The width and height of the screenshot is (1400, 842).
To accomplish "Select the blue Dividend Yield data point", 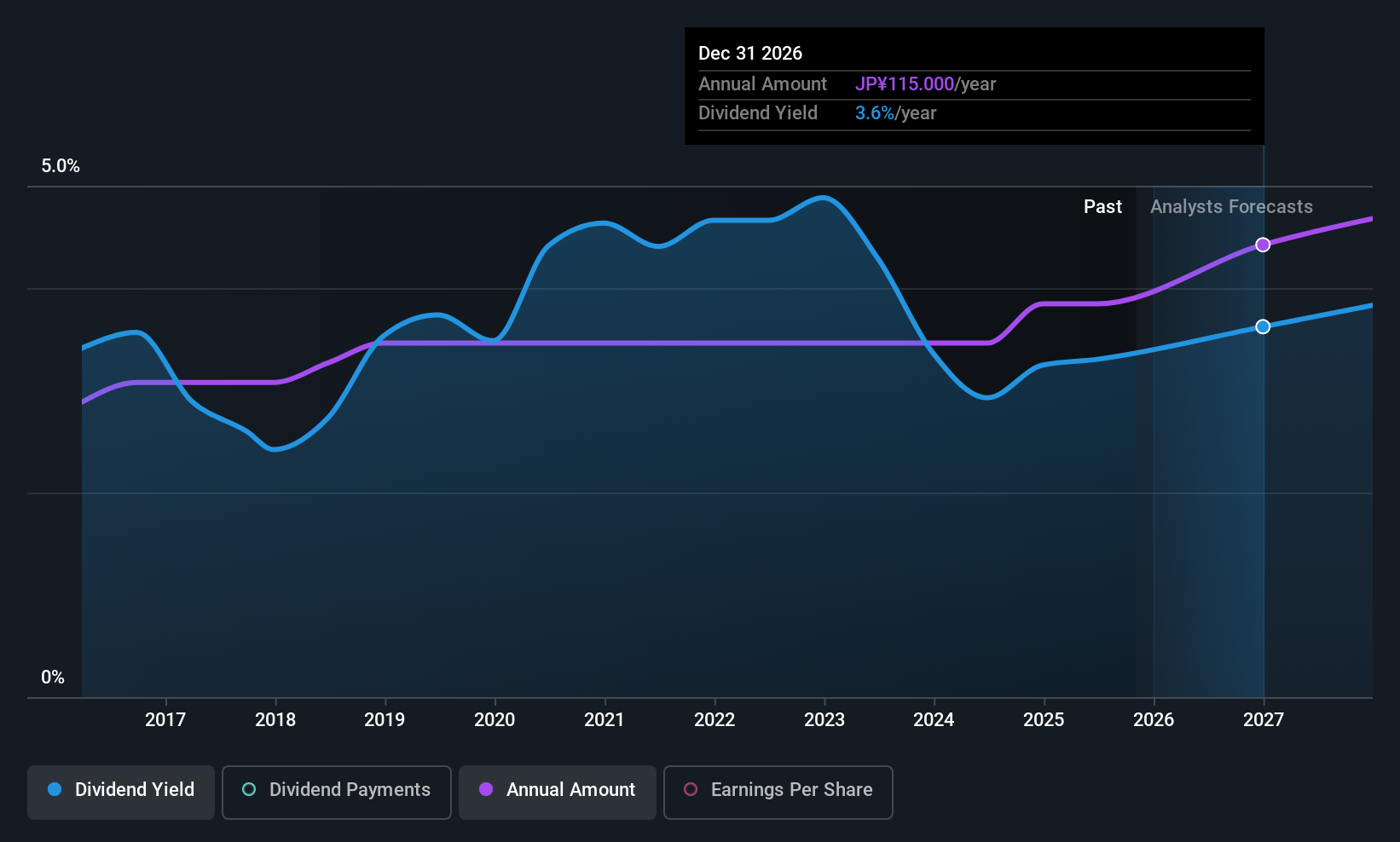I will 1263,326.
